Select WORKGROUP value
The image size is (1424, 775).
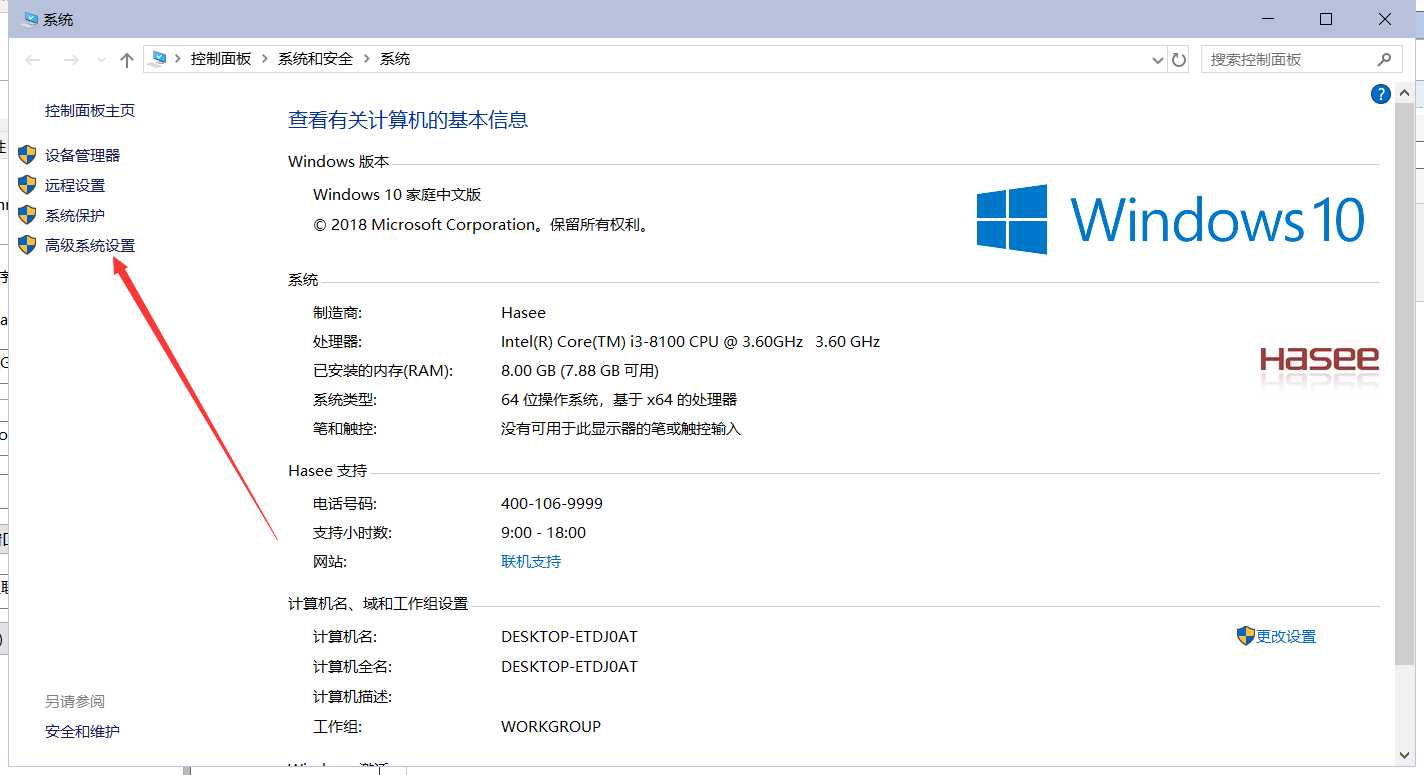(551, 726)
